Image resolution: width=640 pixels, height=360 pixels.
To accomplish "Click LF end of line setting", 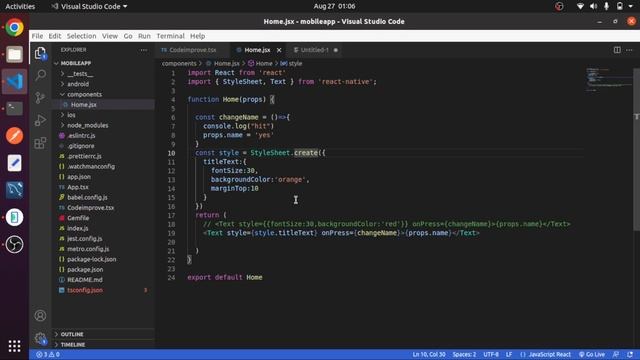I will (509, 355).
